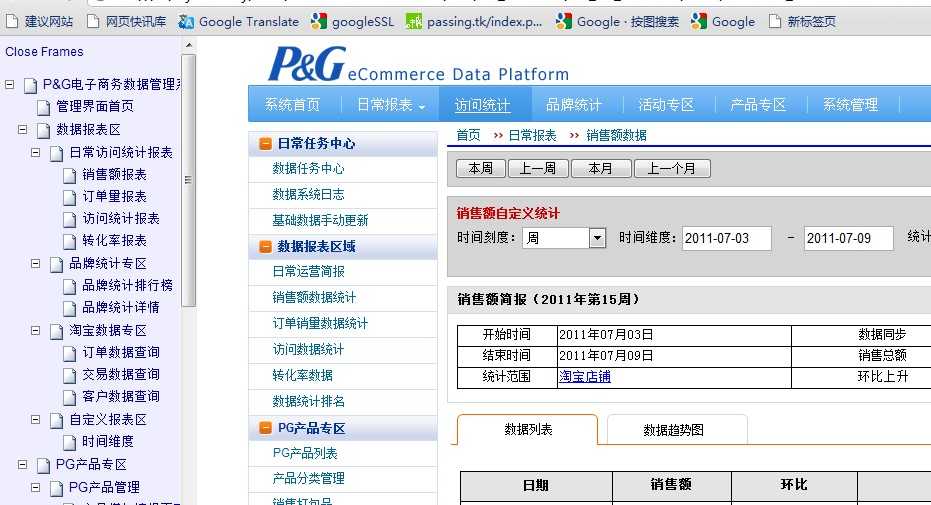The width and height of the screenshot is (931, 505).
Task: Collapse the 淘宝数据专区 tree node
Action: 36,330
